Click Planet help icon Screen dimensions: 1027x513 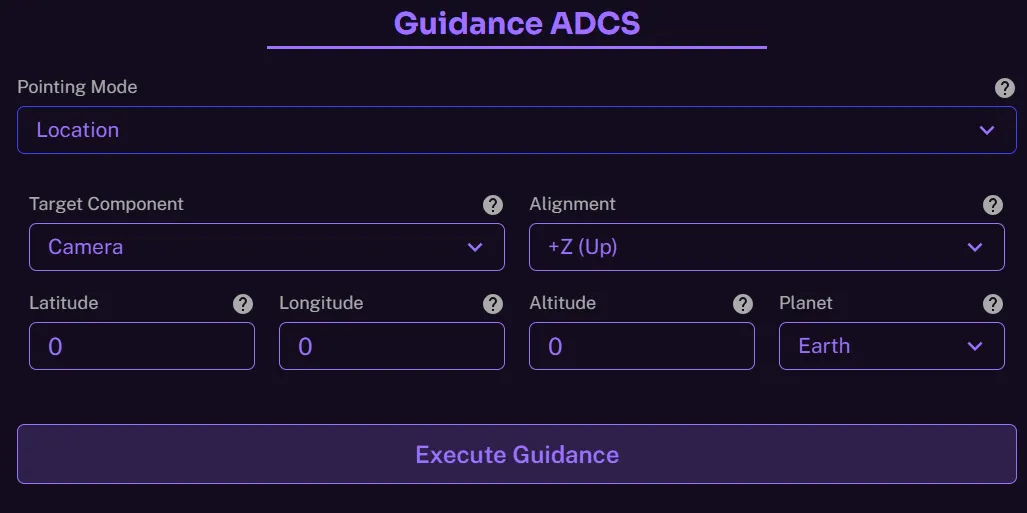[x=993, y=304]
